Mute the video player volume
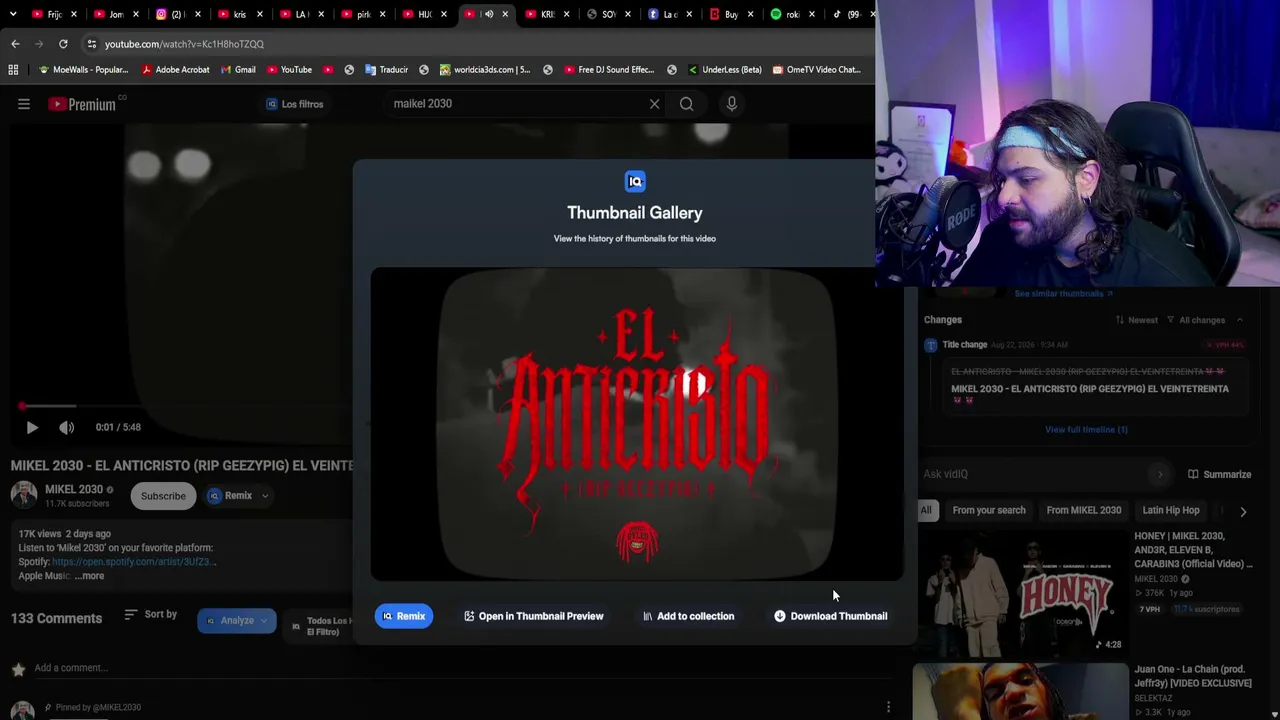 coord(67,427)
